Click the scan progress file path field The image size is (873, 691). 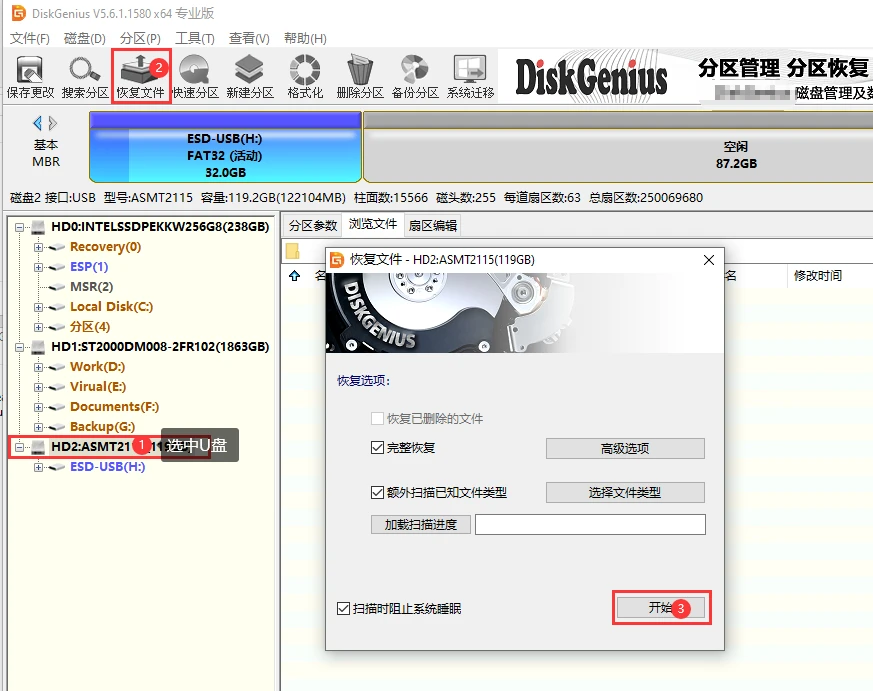pyautogui.click(x=590, y=525)
